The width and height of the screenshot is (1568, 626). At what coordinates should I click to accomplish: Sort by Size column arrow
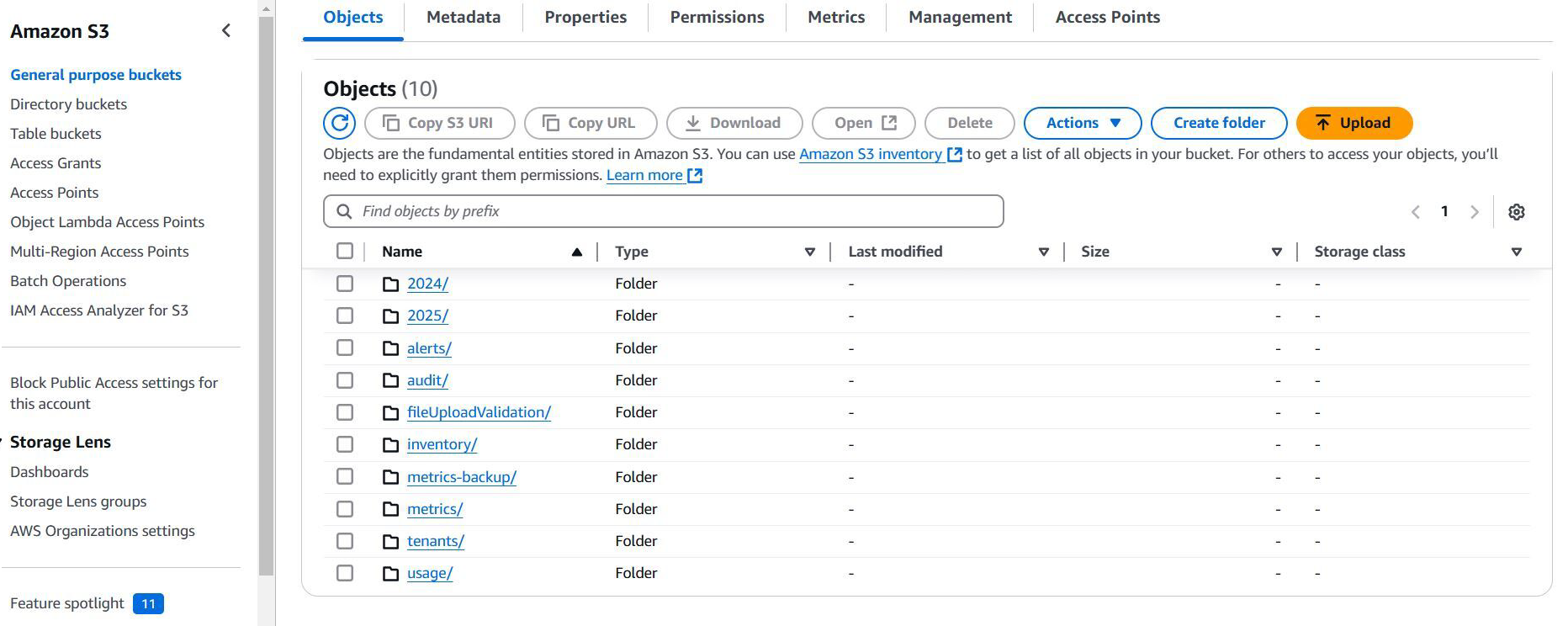[1277, 252]
